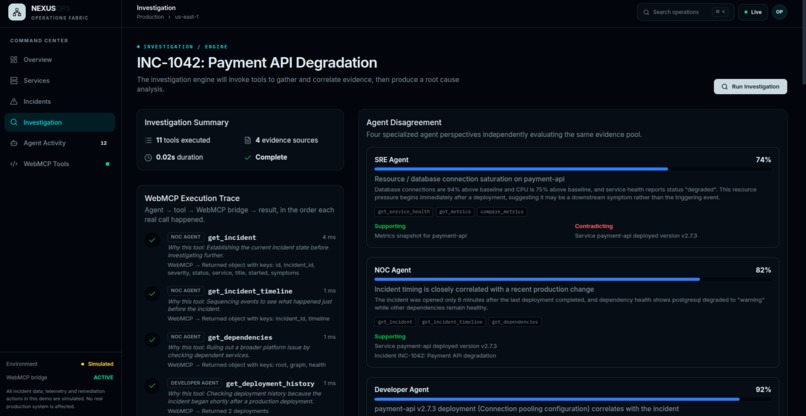Click the keyboard shortcut hint in search box
Screen dimensions: 806x416
click(720, 12)
